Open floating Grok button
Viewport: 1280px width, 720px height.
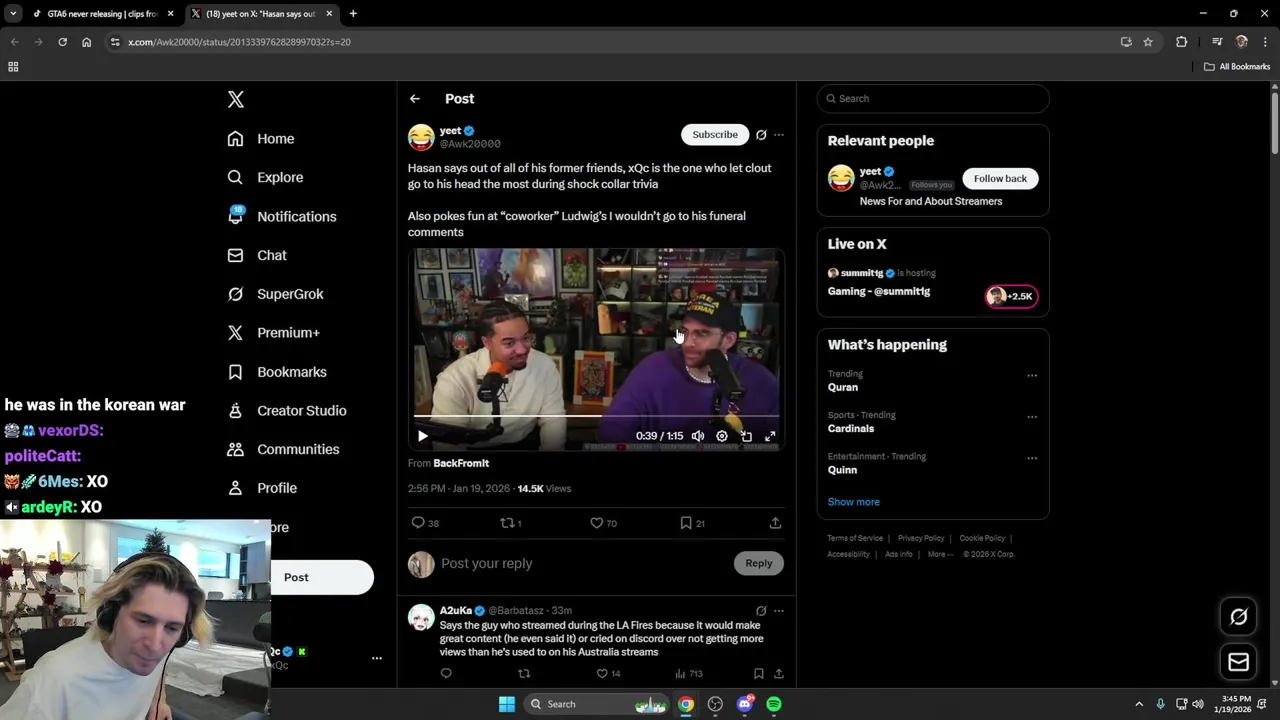coord(1238,617)
